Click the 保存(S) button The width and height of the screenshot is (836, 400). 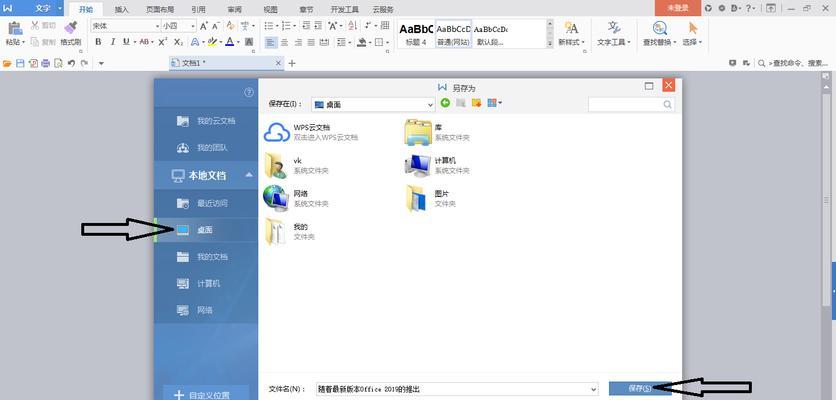click(640, 388)
